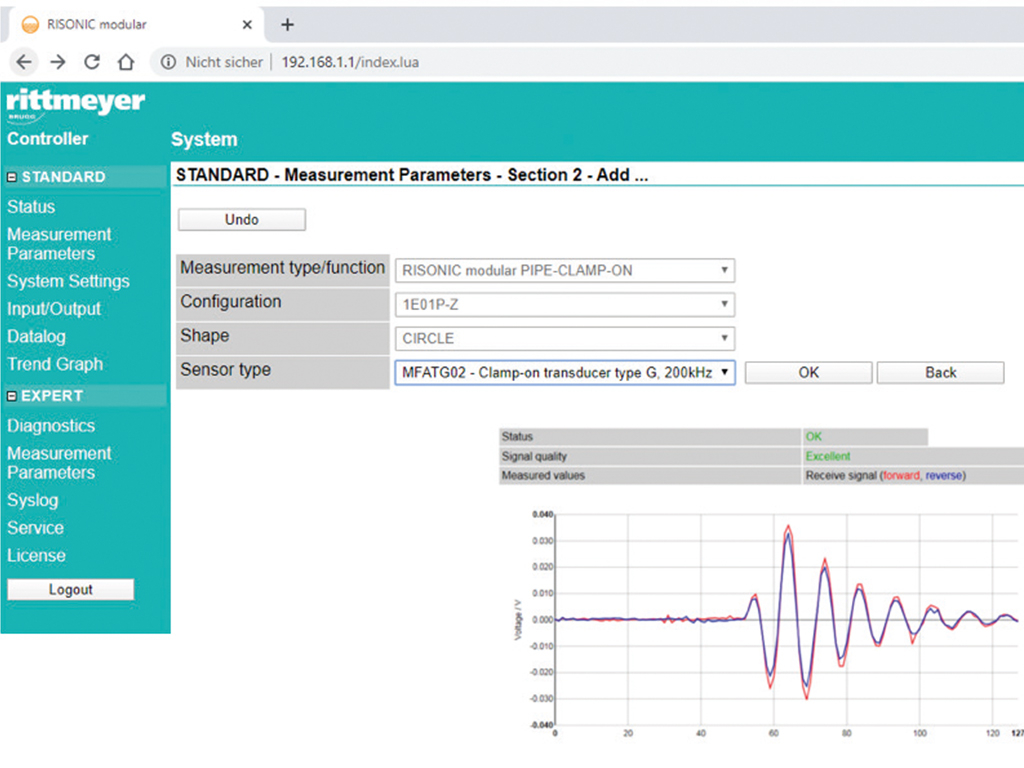The width and height of the screenshot is (1024, 768).
Task: Expand the Sensor type dropdown
Action: [x=564, y=372]
